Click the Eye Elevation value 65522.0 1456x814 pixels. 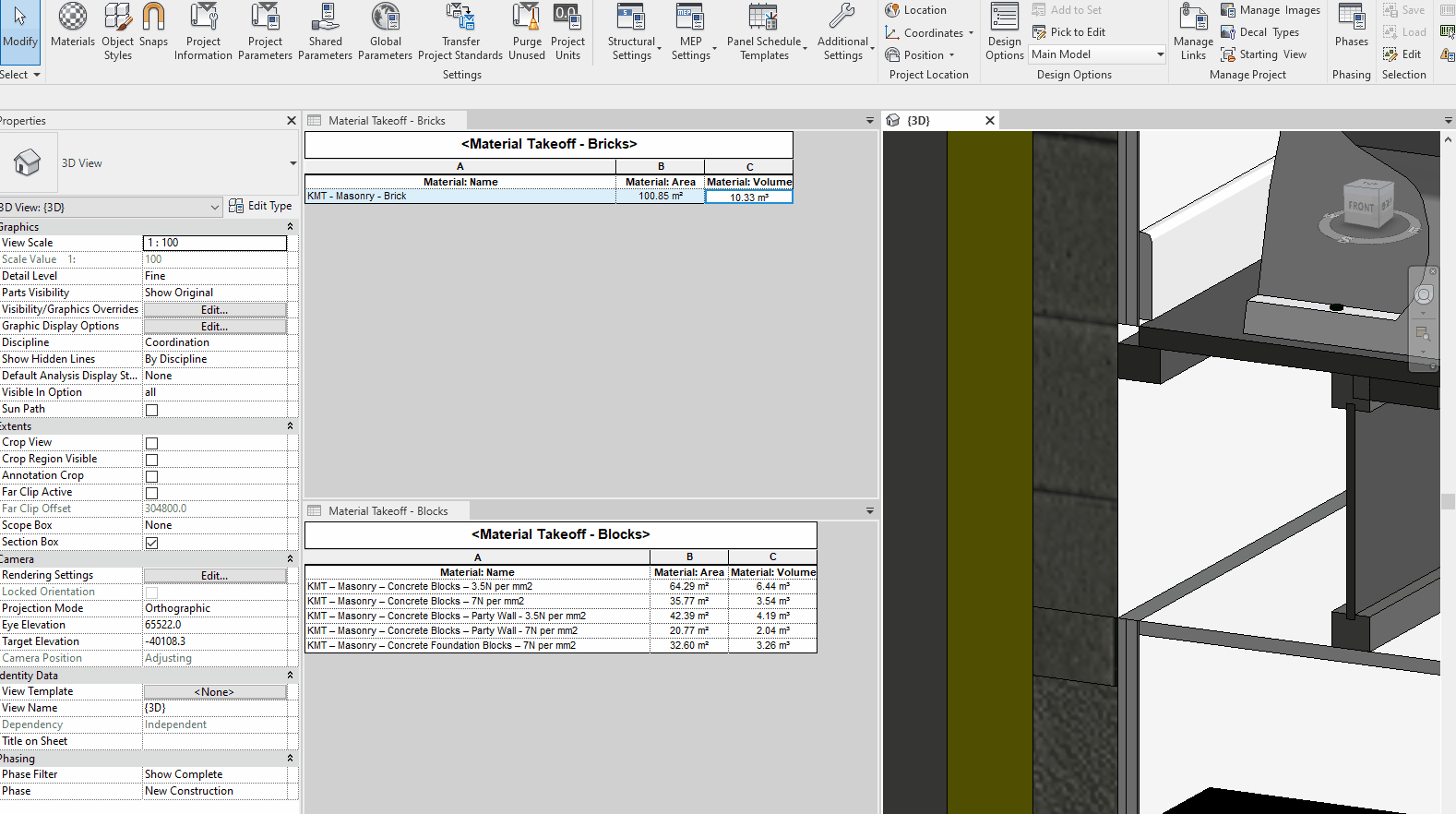coord(215,625)
